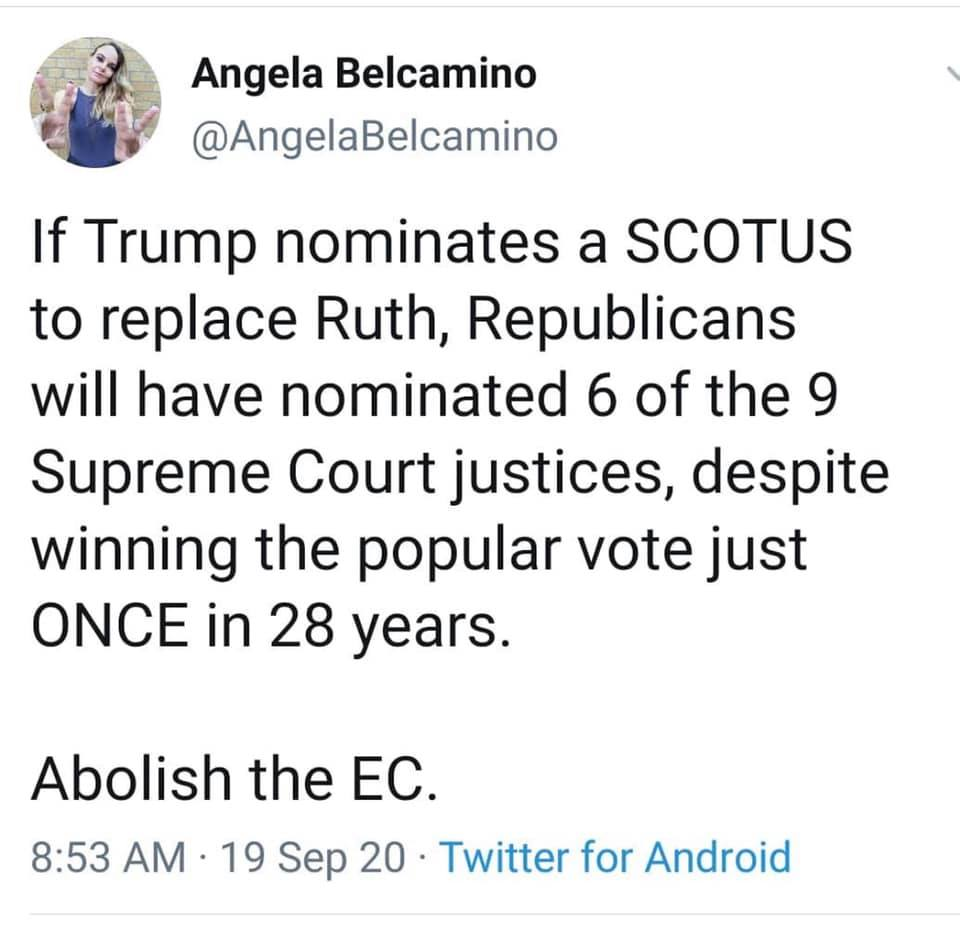This screenshot has height=938, width=960.
Task: Click the 'Abolish the EC.' line
Action: click(x=234, y=778)
